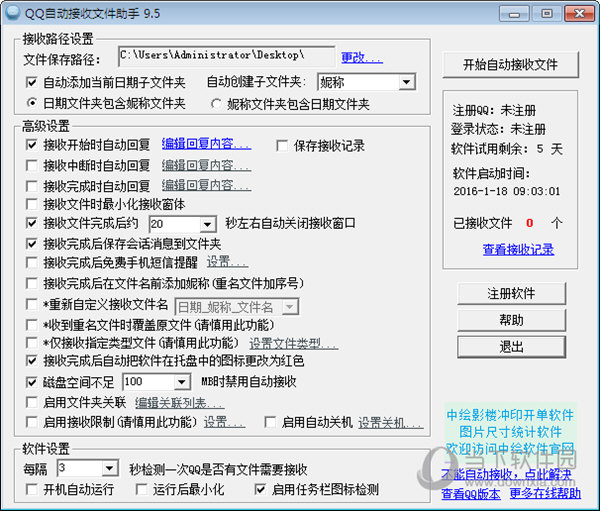This screenshot has width=600, height=511.
Task: Toggle 接收文件完成后约 checkbox
Action: [x=31, y=223]
